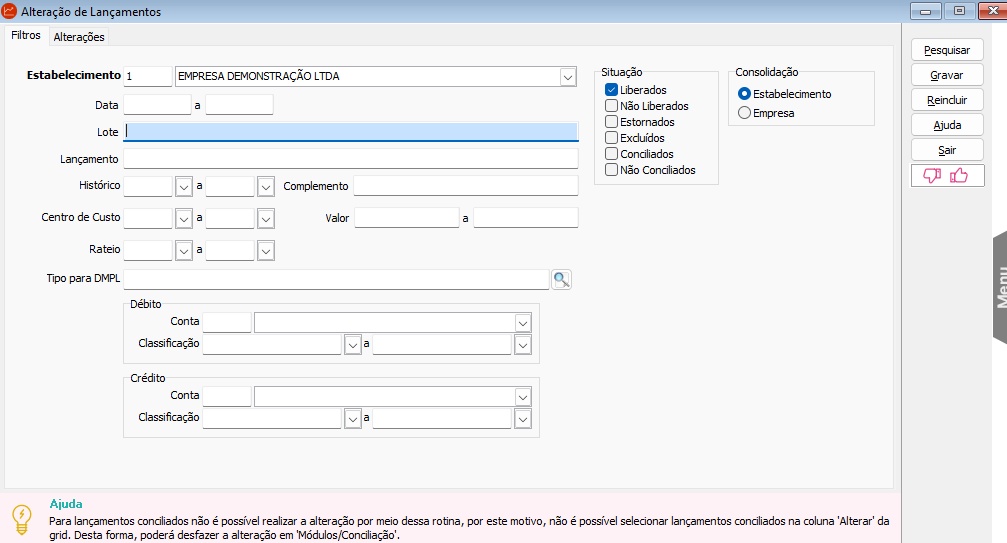Select the Empresa consolidation radio button
Image resolution: width=1007 pixels, height=543 pixels.
click(744, 114)
